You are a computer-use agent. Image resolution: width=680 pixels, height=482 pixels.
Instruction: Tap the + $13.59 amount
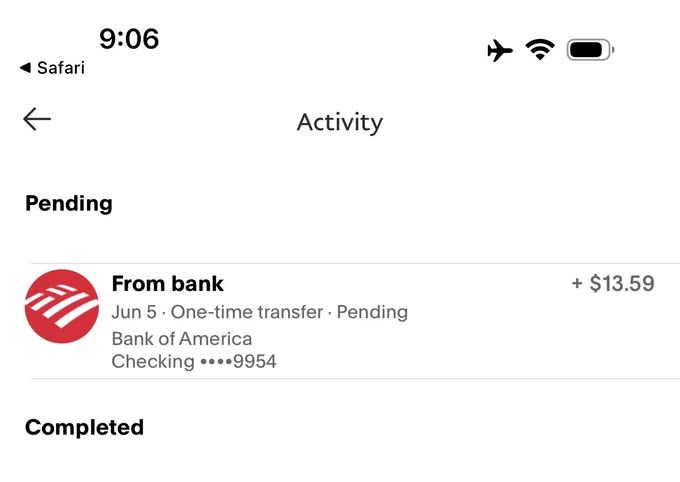613,283
